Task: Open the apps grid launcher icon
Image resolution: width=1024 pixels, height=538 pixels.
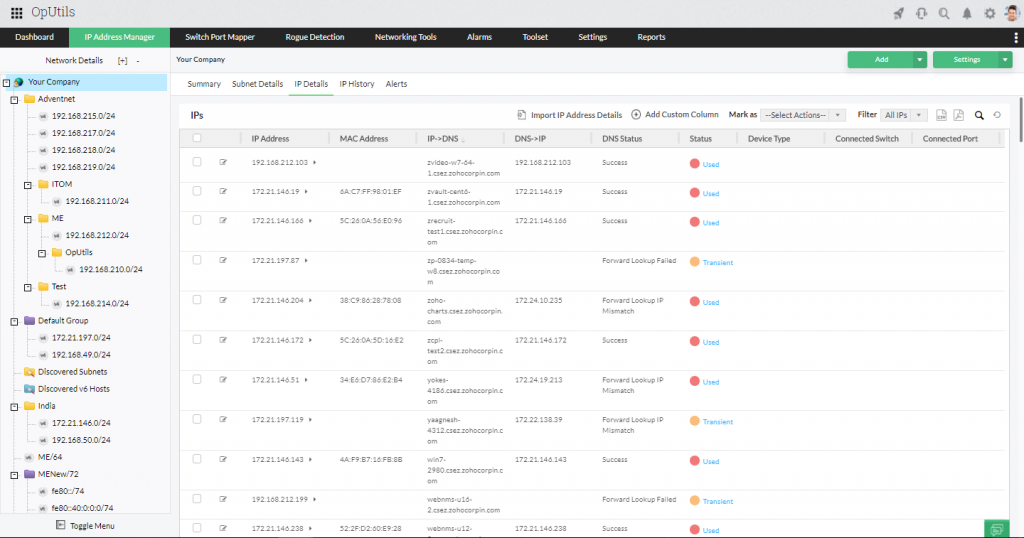Action: tap(16, 13)
